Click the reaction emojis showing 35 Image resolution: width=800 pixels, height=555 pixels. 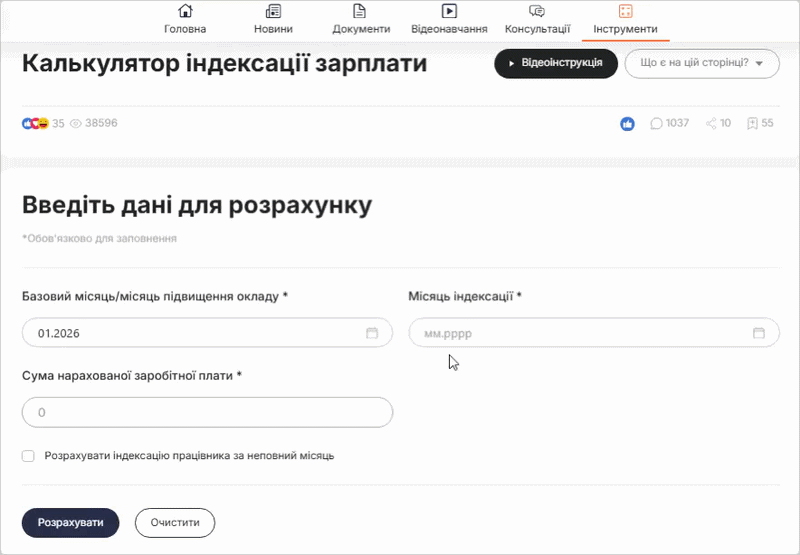click(35, 124)
